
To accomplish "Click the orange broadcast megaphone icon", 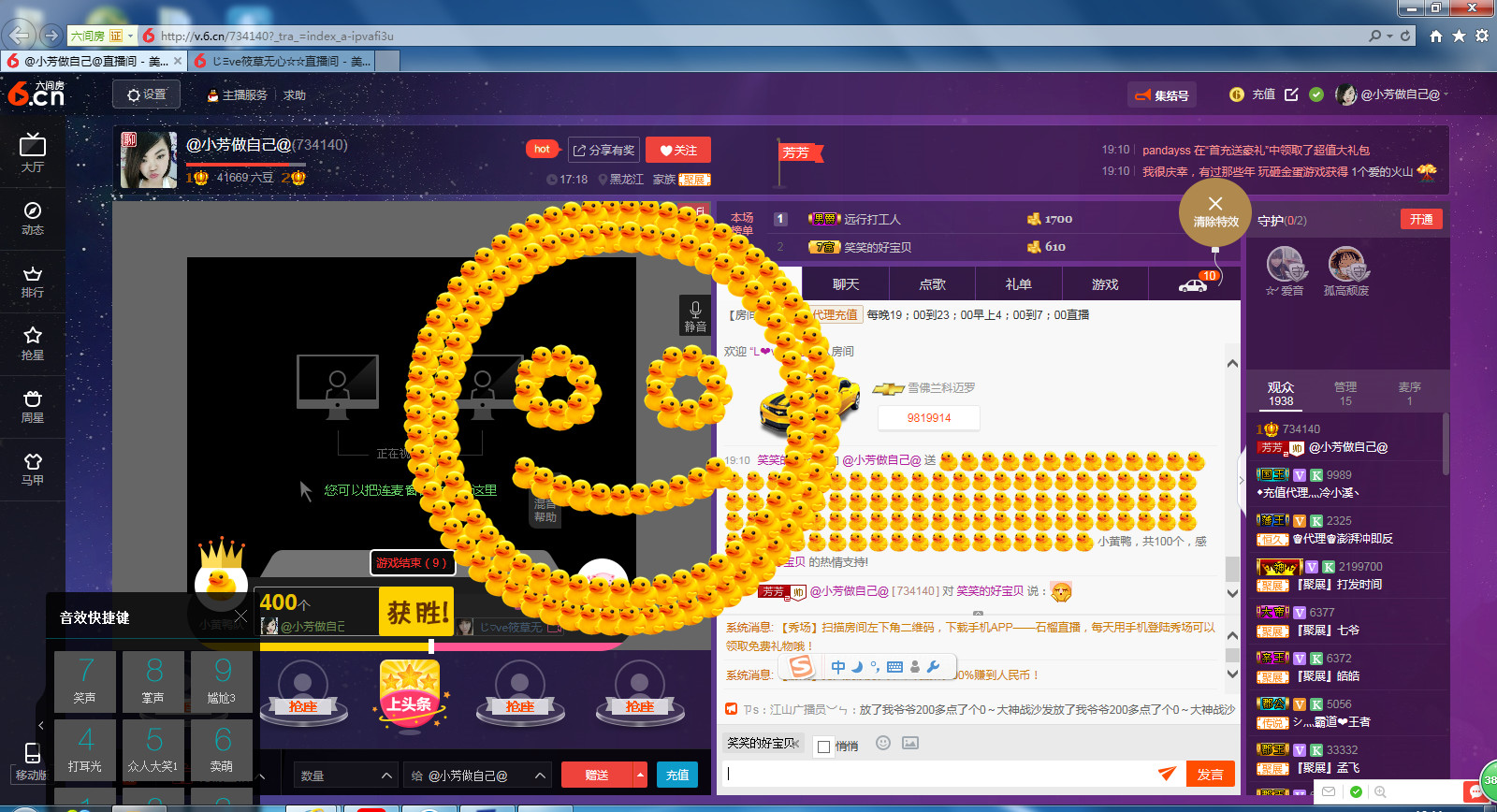I will click(732, 709).
